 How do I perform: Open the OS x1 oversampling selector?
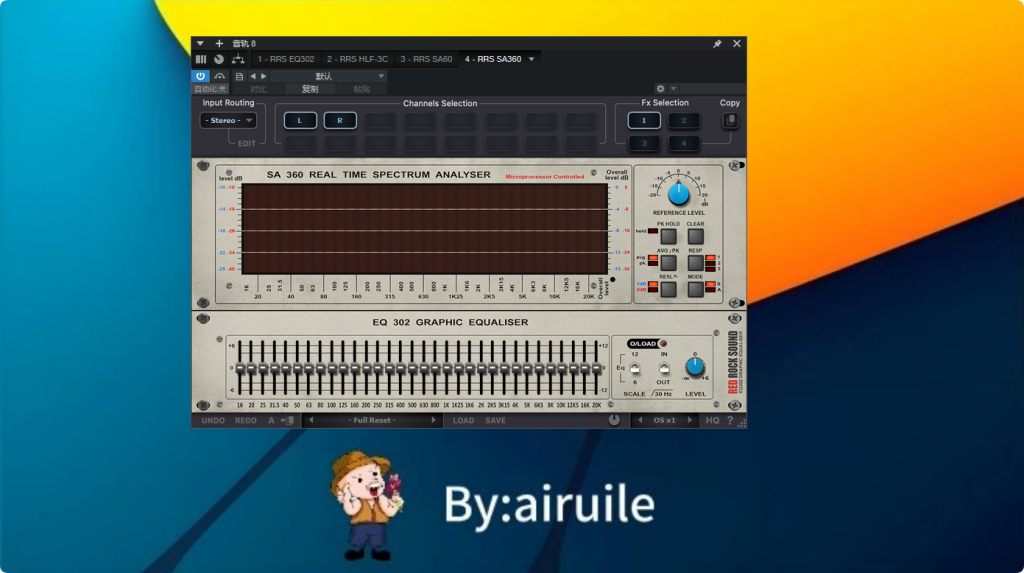coord(665,421)
